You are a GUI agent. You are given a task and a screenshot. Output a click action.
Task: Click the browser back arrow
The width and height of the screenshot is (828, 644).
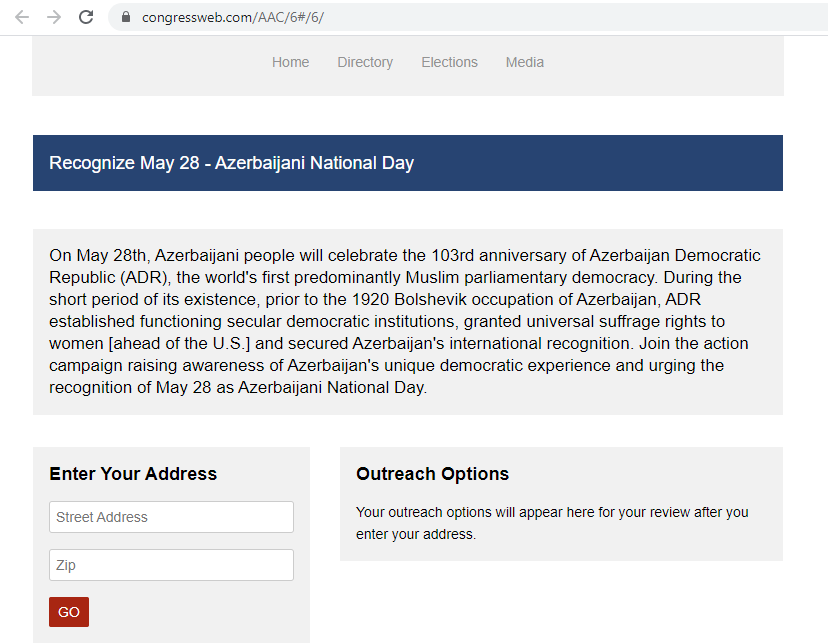tap(22, 17)
